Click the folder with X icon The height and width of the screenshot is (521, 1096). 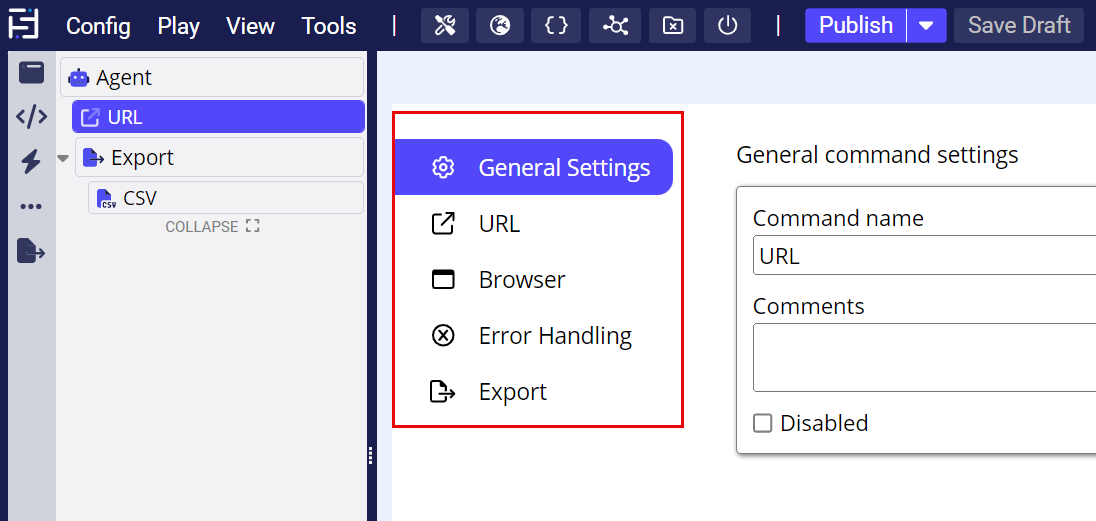(x=673, y=26)
